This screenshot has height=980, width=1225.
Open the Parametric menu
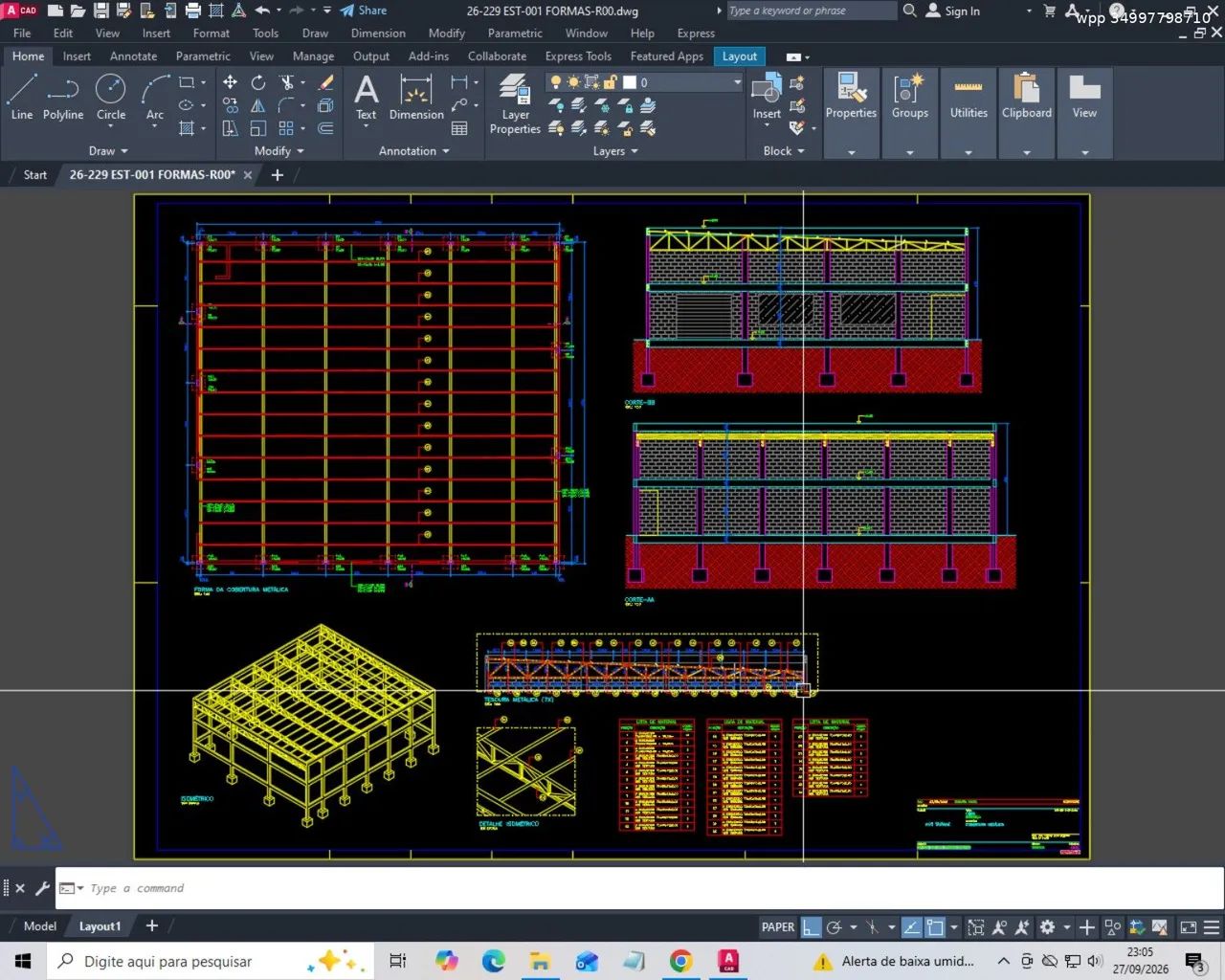[515, 33]
